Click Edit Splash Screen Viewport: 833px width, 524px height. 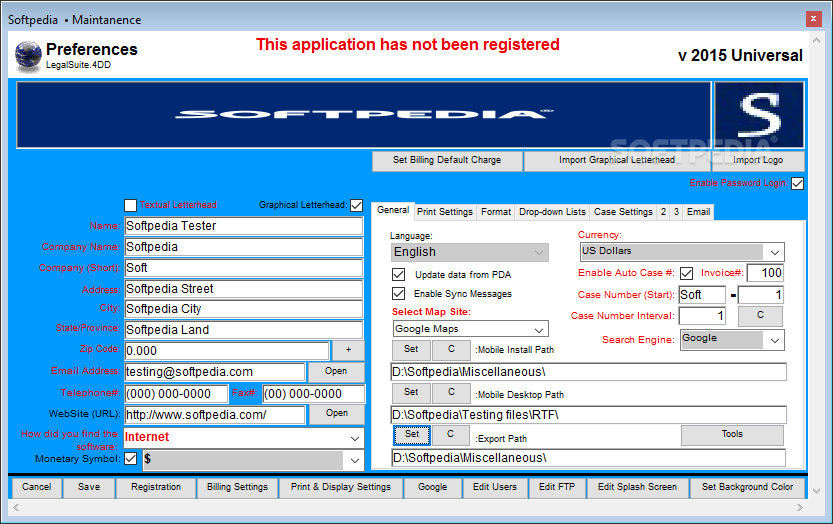click(637, 488)
